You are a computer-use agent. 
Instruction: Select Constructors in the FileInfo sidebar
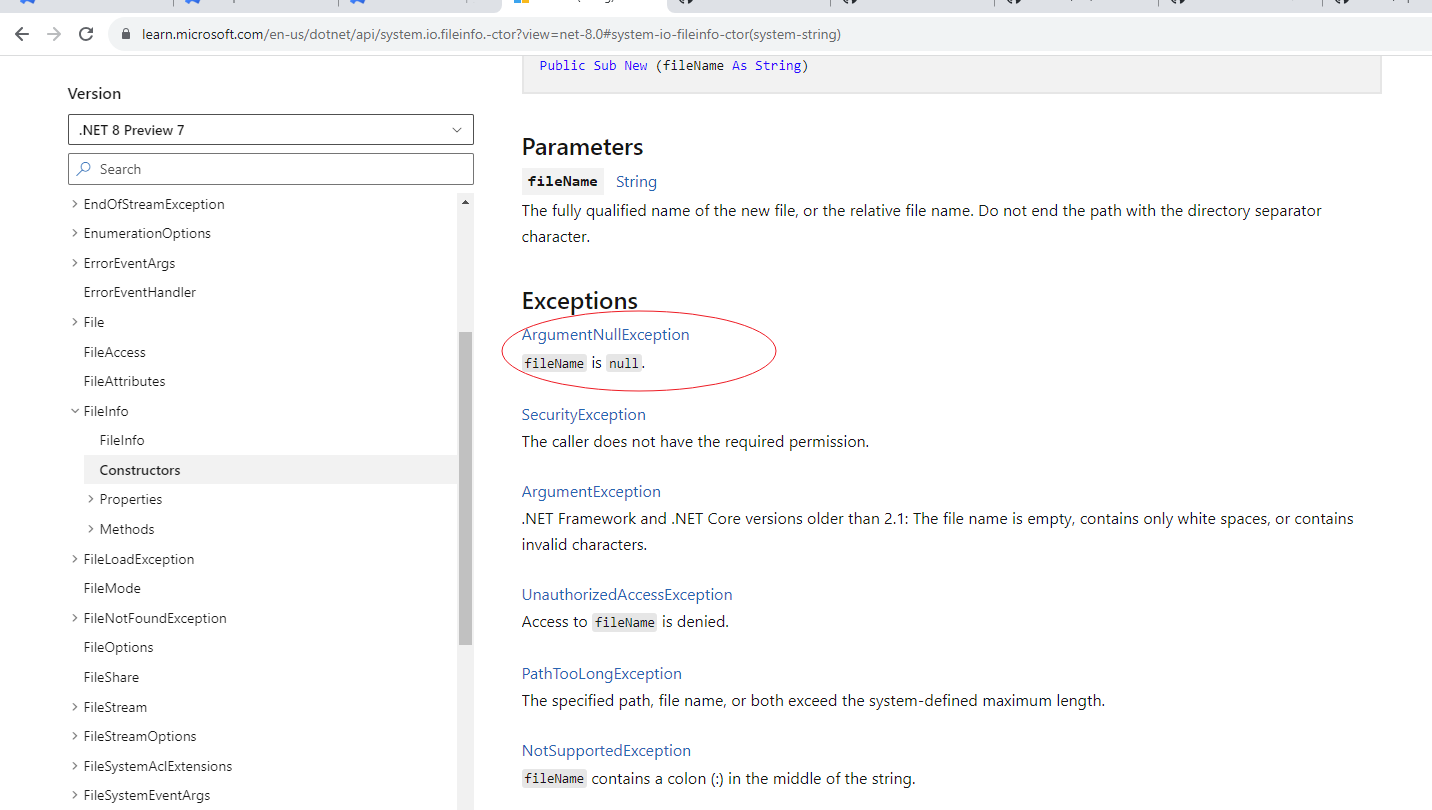[x=139, y=469]
